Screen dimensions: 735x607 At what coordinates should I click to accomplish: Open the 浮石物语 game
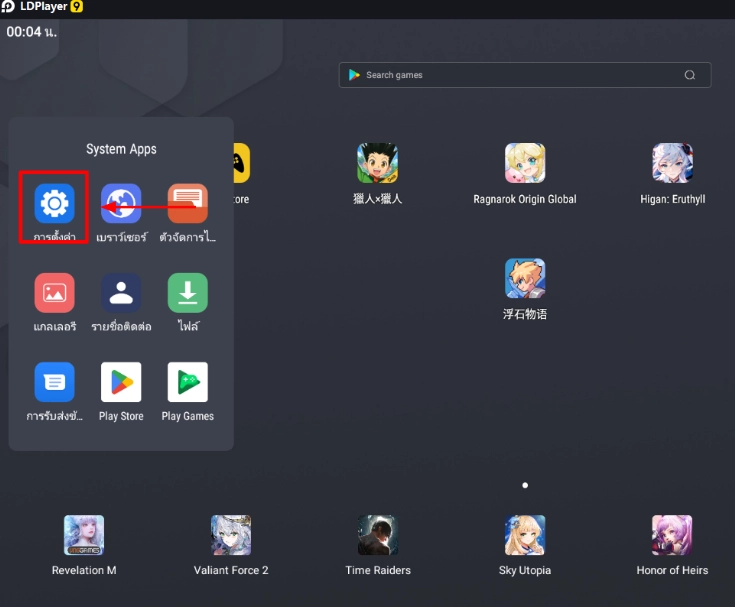click(x=525, y=279)
